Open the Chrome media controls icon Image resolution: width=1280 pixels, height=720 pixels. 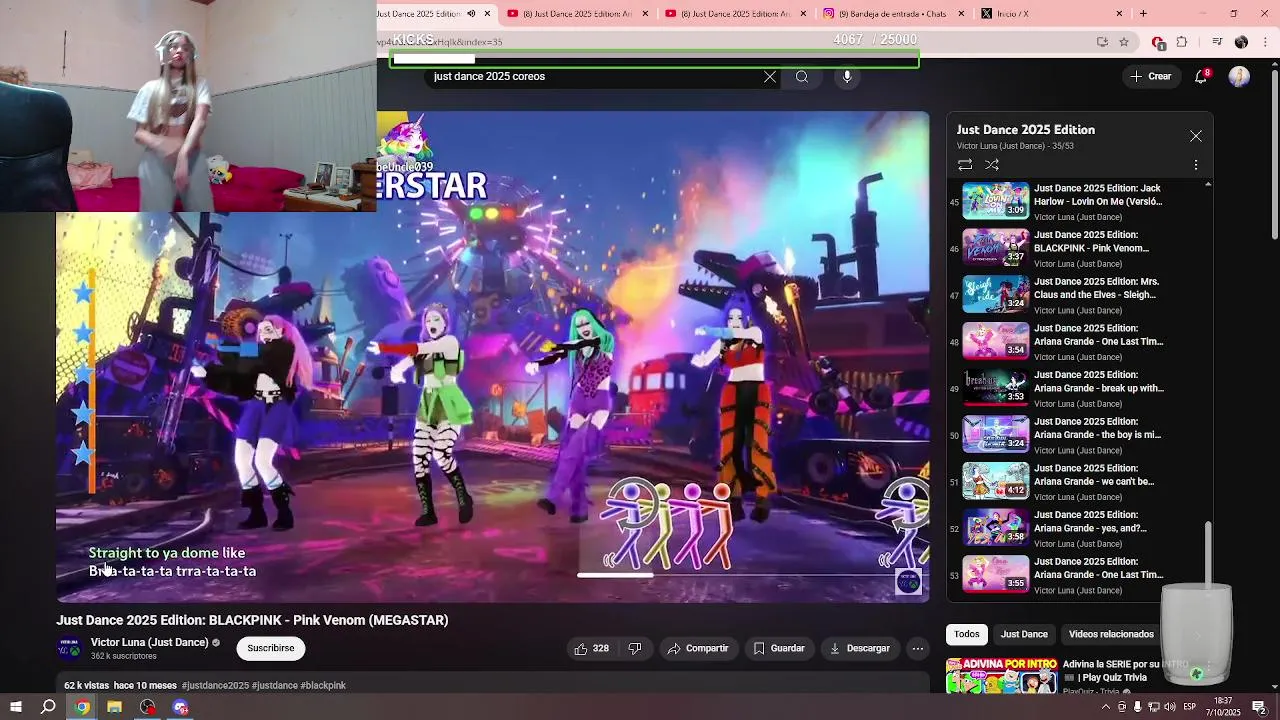coord(1217,42)
